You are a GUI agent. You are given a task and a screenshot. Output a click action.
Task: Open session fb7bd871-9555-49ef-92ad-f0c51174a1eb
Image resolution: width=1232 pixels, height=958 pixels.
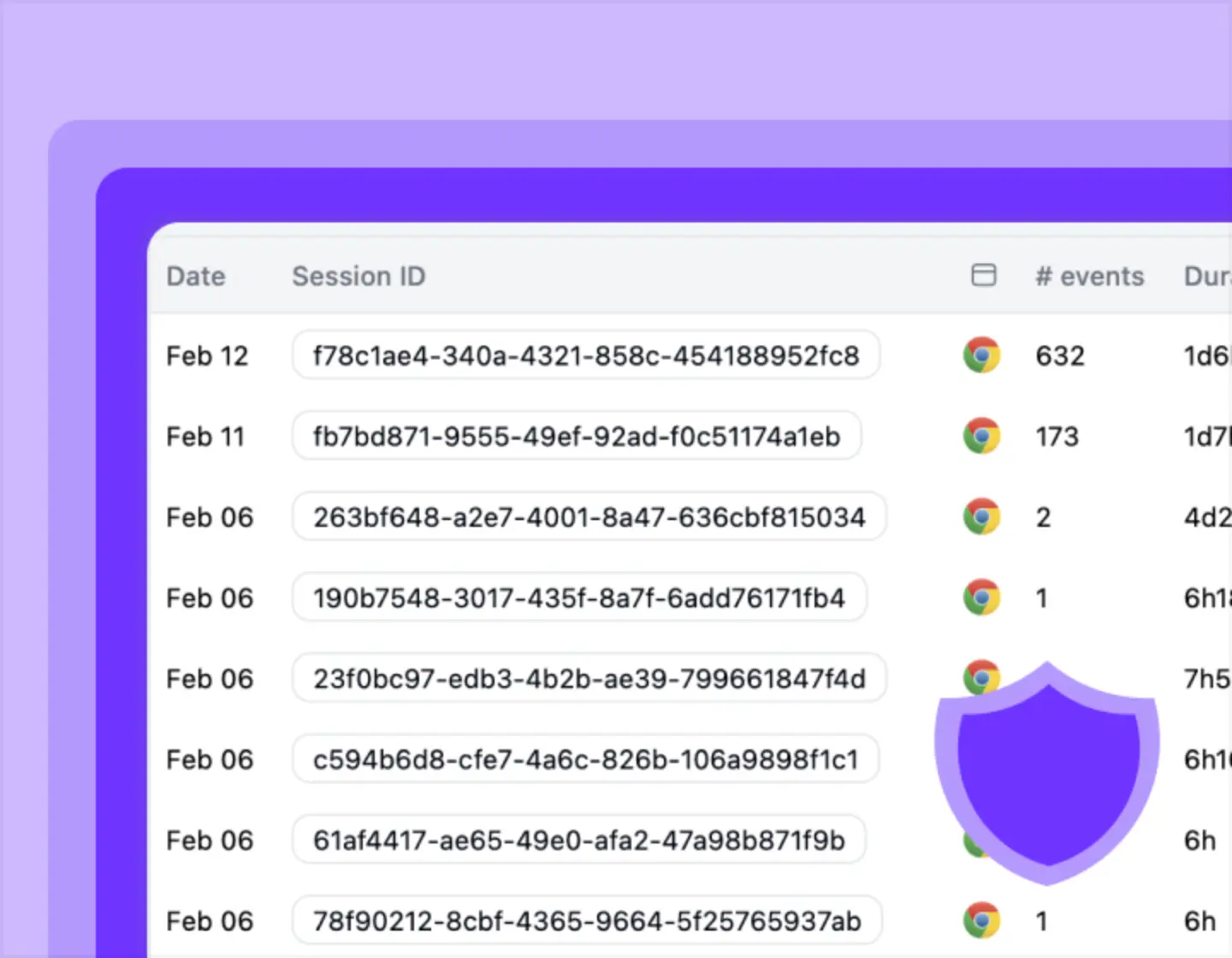click(577, 436)
